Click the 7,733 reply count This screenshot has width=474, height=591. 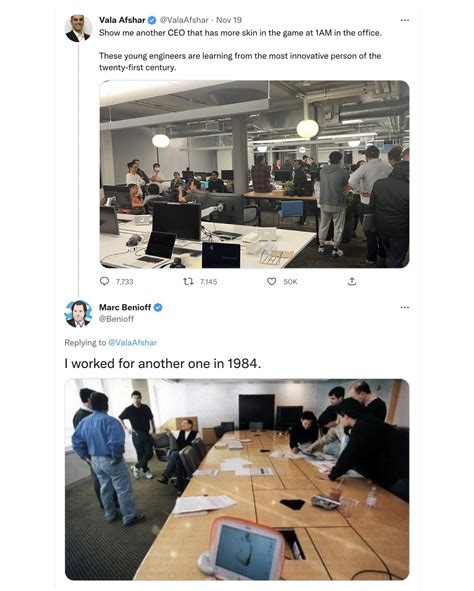click(x=125, y=282)
